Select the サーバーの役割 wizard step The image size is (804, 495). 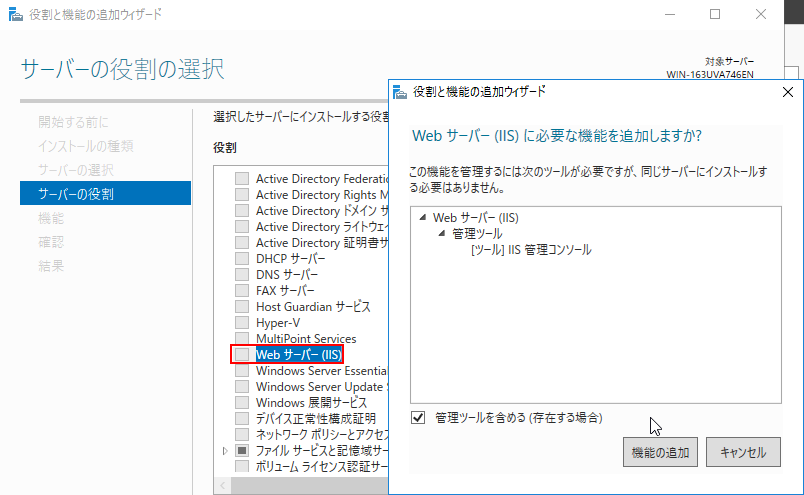pos(75,193)
